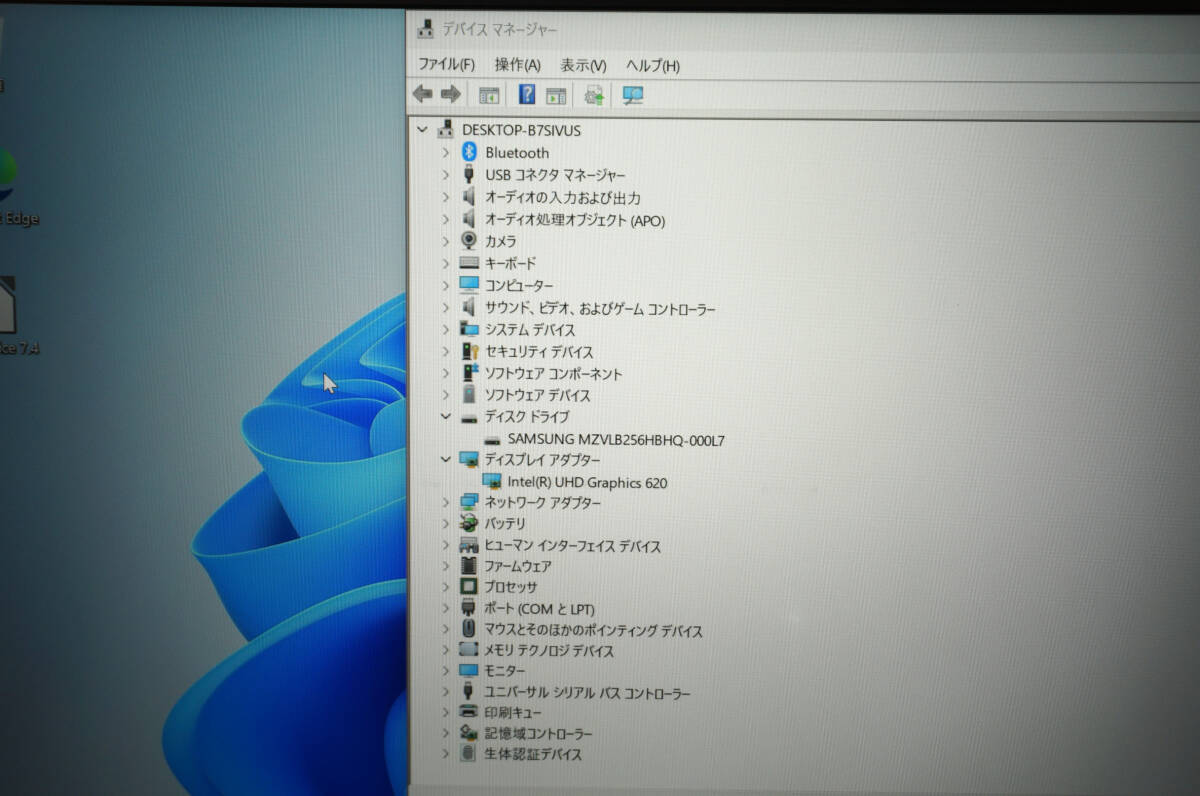This screenshot has height=796, width=1200.
Task: Select ソフトウェア デバイス row
Action: (538, 395)
